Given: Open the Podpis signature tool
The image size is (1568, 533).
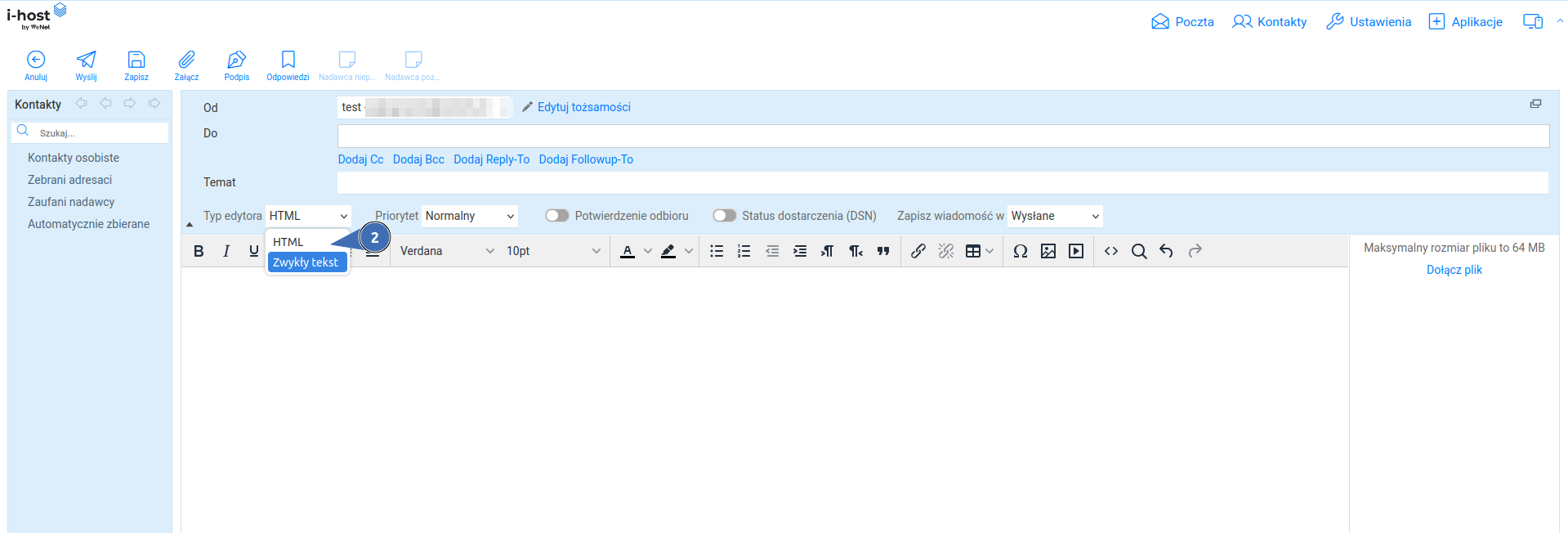Looking at the screenshot, I should 236,60.
